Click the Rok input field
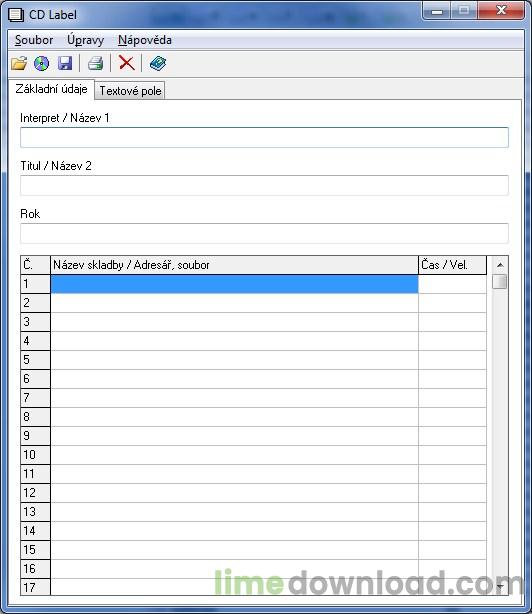Image resolution: width=532 pixels, height=614 pixels. click(x=264, y=233)
